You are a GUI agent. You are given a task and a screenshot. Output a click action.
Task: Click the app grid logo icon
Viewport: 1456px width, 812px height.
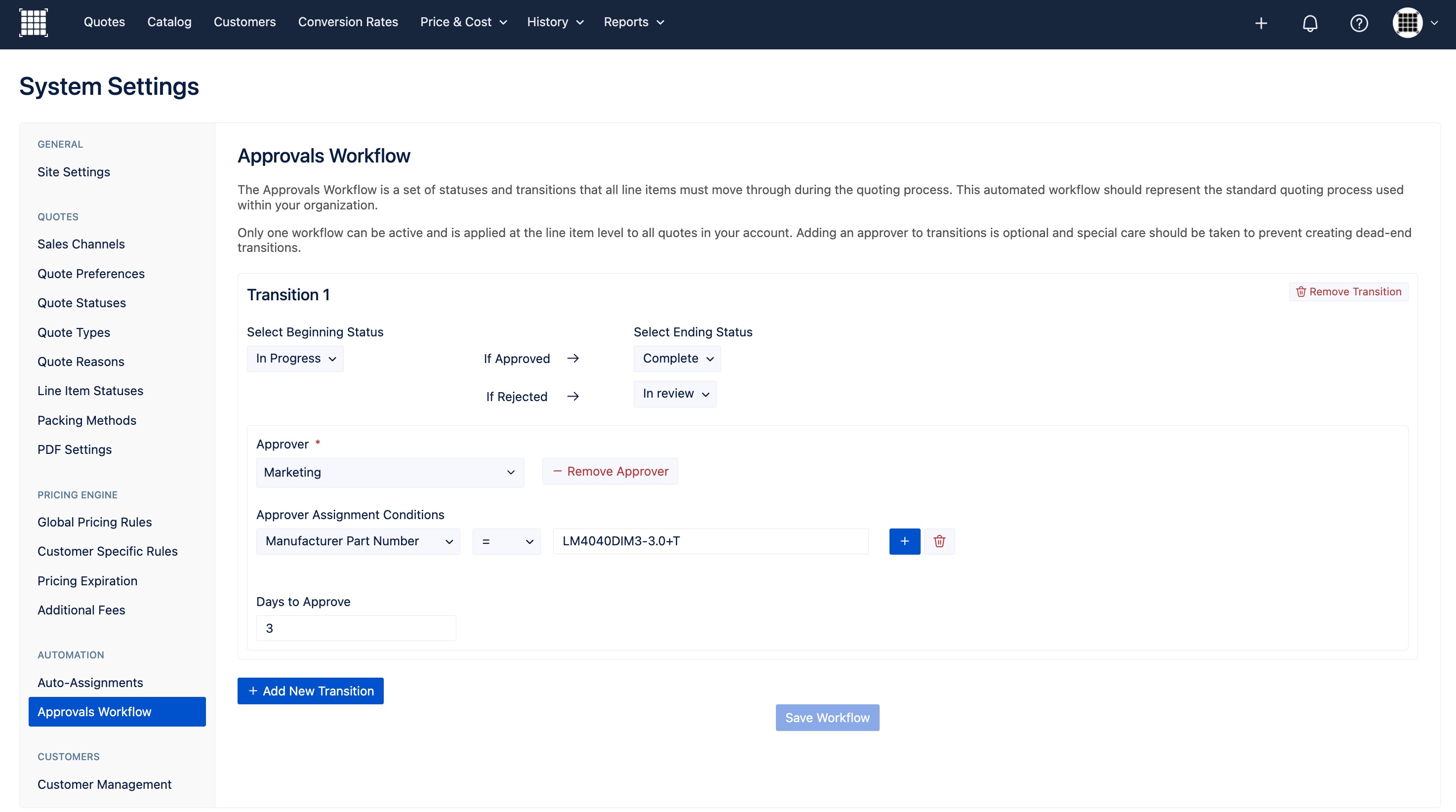pos(34,23)
